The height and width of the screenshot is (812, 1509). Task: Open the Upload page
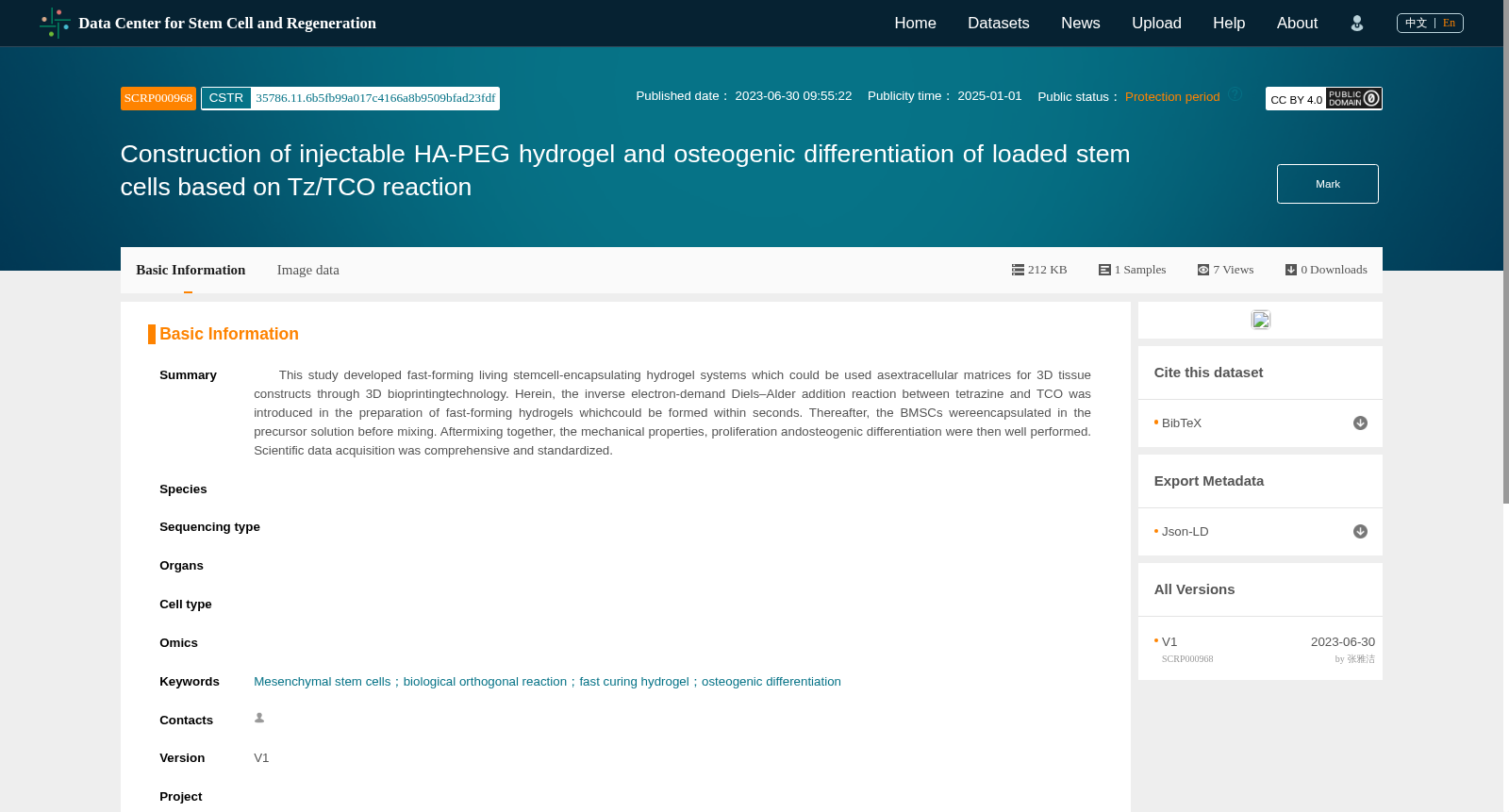1156,23
